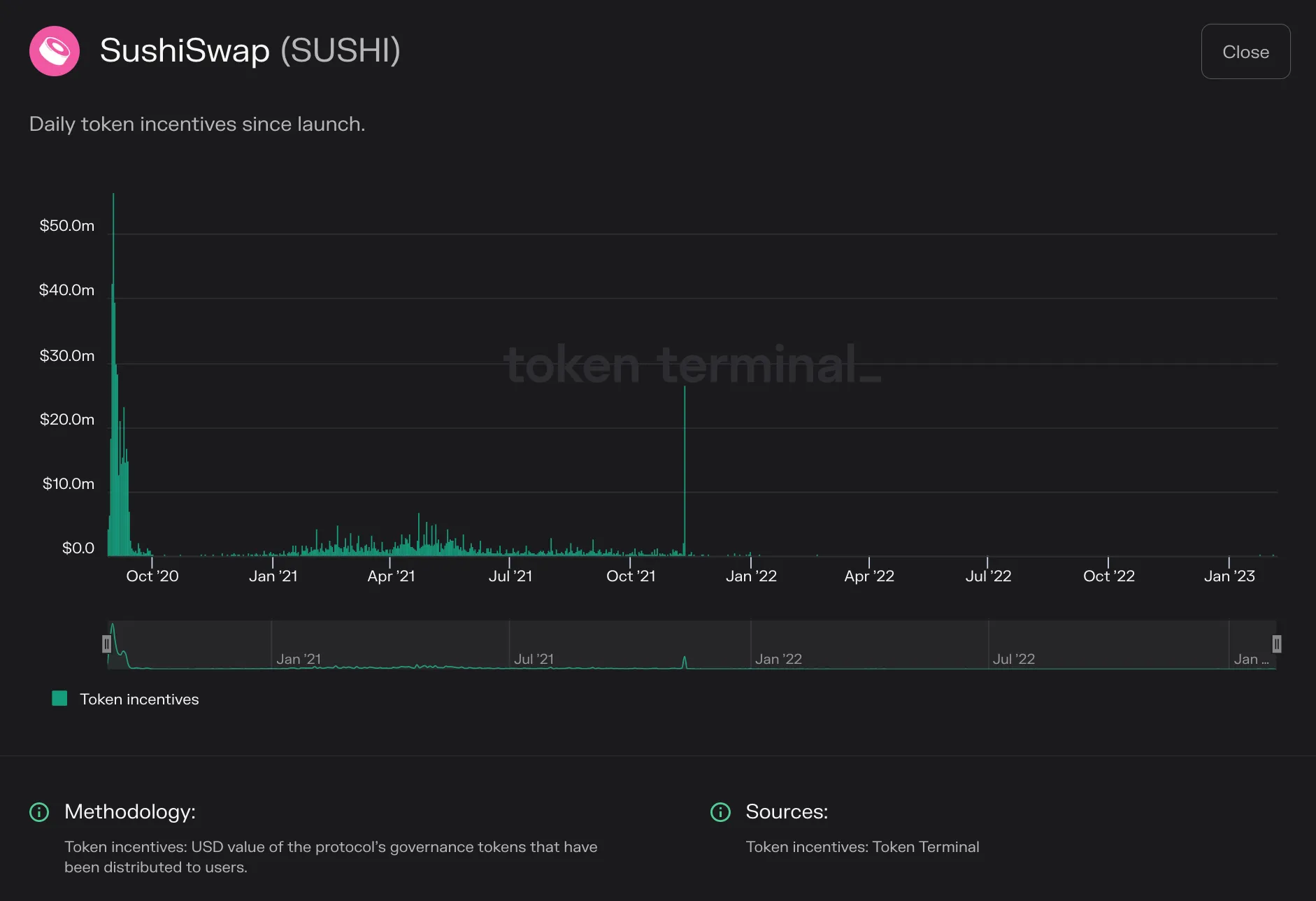Viewport: 1316px width, 901px height.
Task: Click 'Token incentives: Token Terminal' source text
Action: click(862, 847)
